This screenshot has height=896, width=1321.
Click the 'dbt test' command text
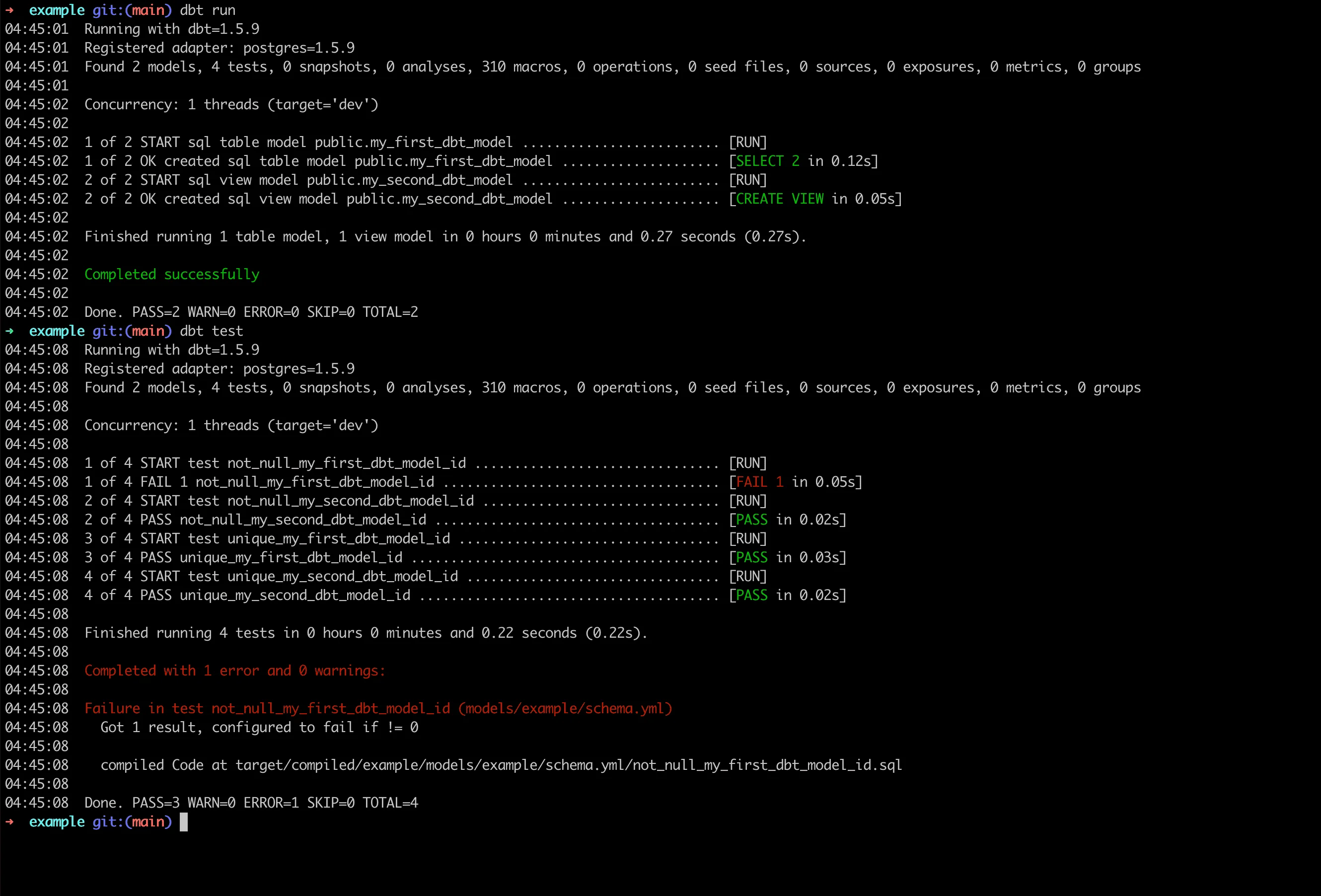coord(212,331)
